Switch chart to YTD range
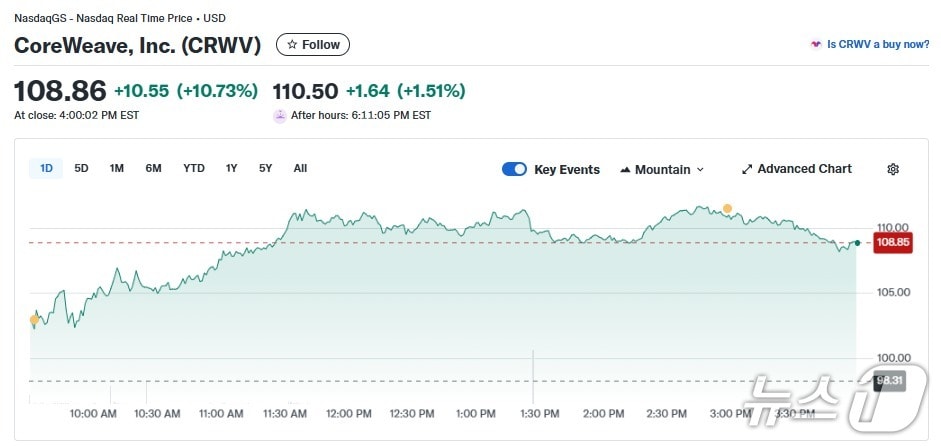The height and width of the screenshot is (446, 941). tap(194, 168)
